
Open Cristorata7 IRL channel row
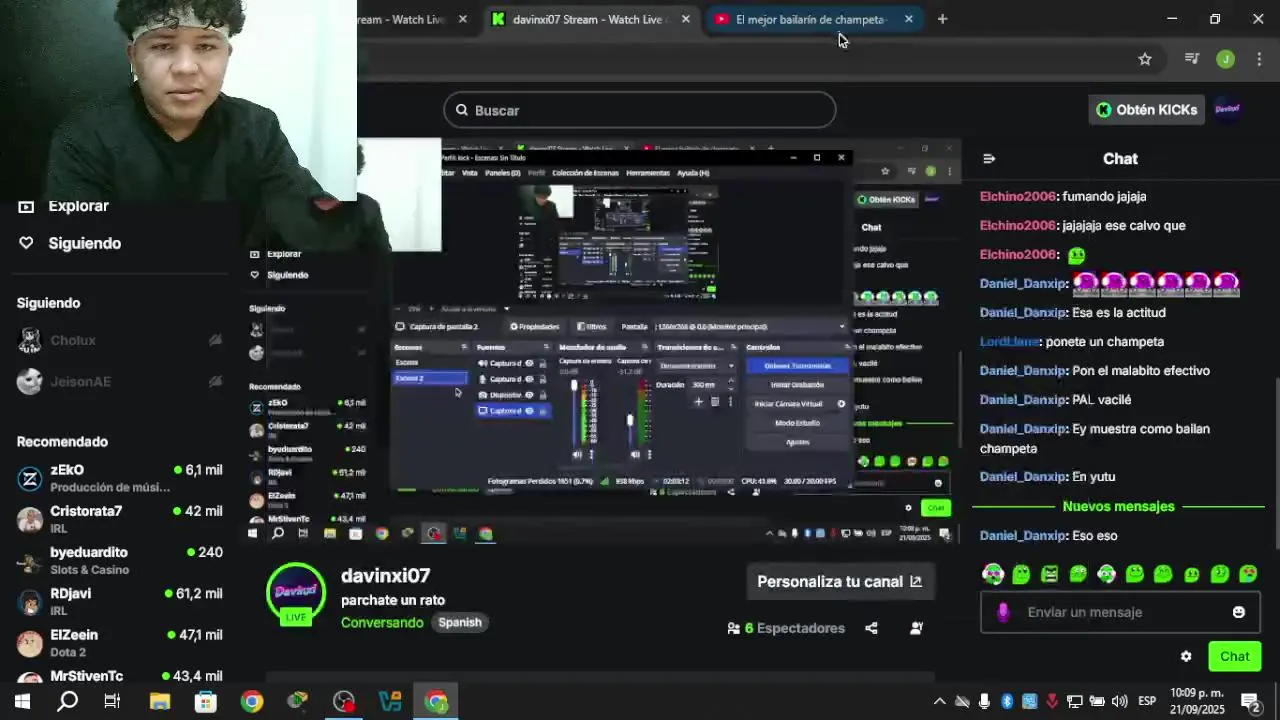[x=120, y=519]
